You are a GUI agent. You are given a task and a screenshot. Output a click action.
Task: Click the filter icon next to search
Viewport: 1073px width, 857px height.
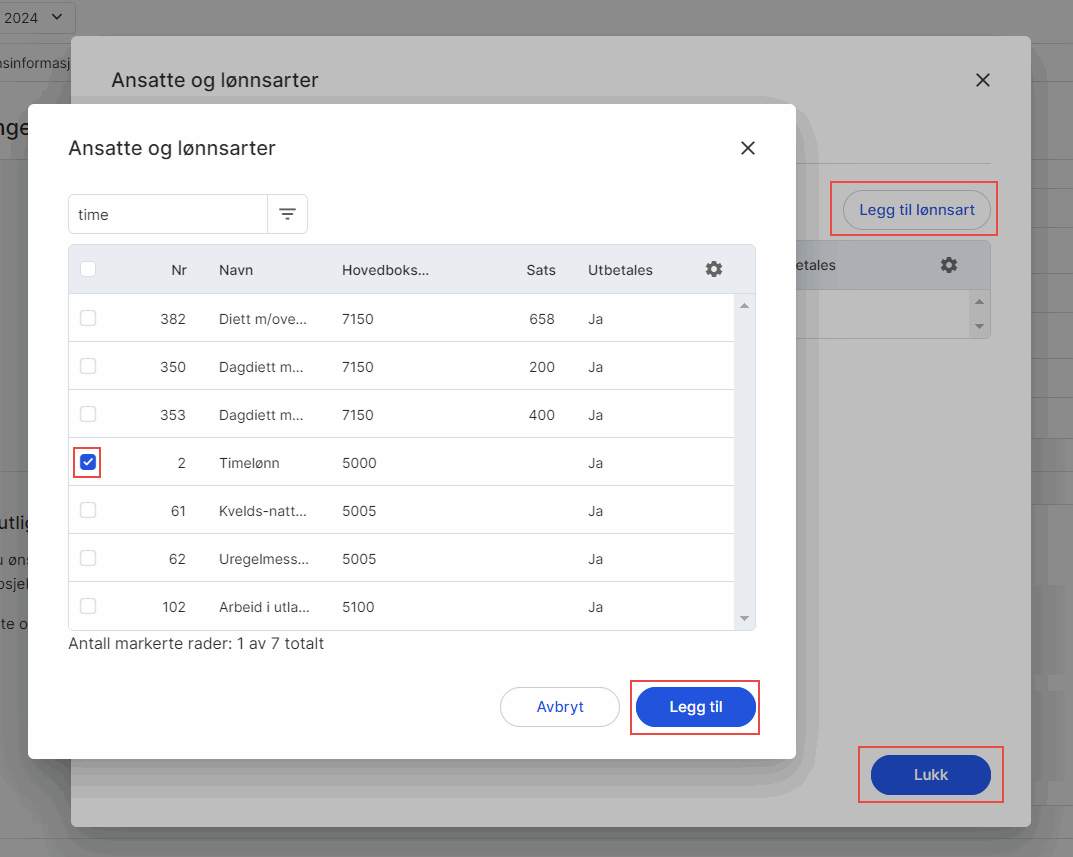(287, 214)
